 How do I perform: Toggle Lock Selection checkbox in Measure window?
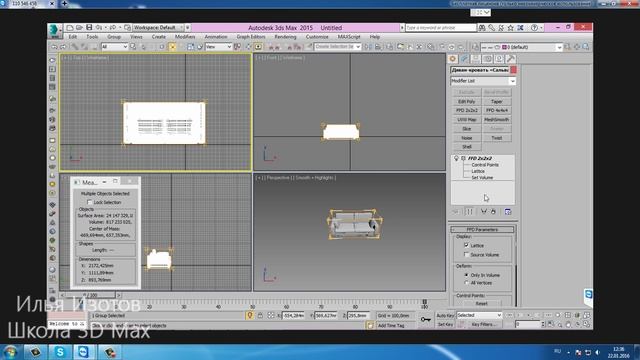pyautogui.click(x=89, y=202)
